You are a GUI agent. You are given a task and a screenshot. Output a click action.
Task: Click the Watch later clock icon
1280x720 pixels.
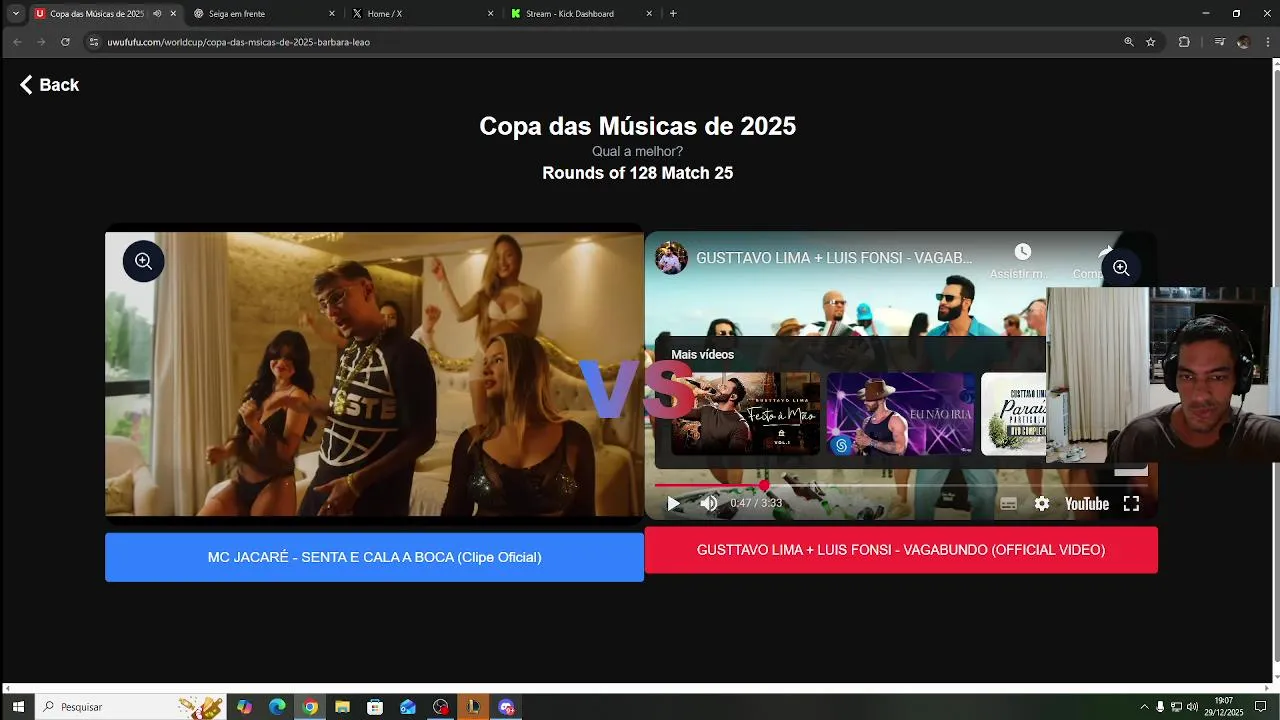(x=1022, y=252)
